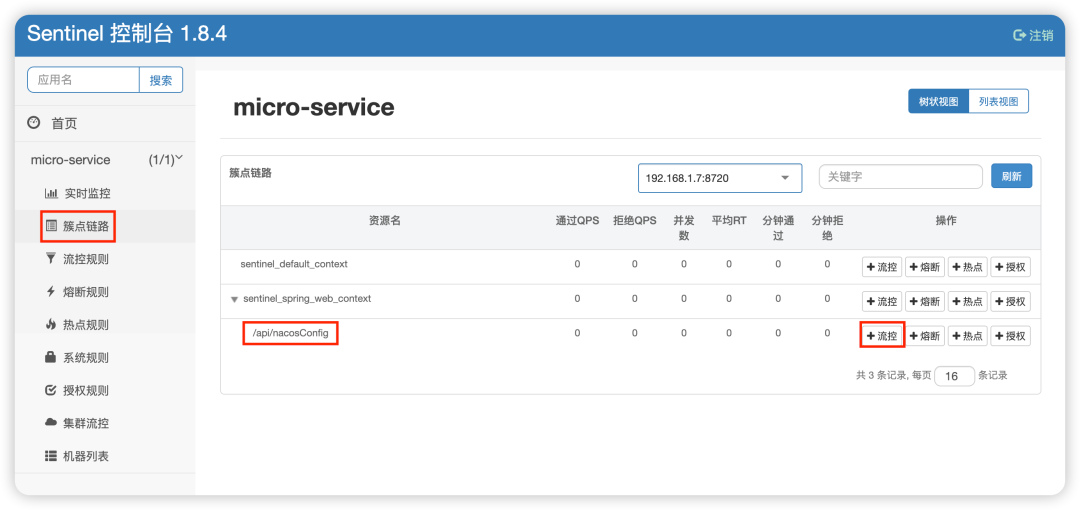Click the 平均RT column header
This screenshot has width=1080, height=510.
point(729,221)
